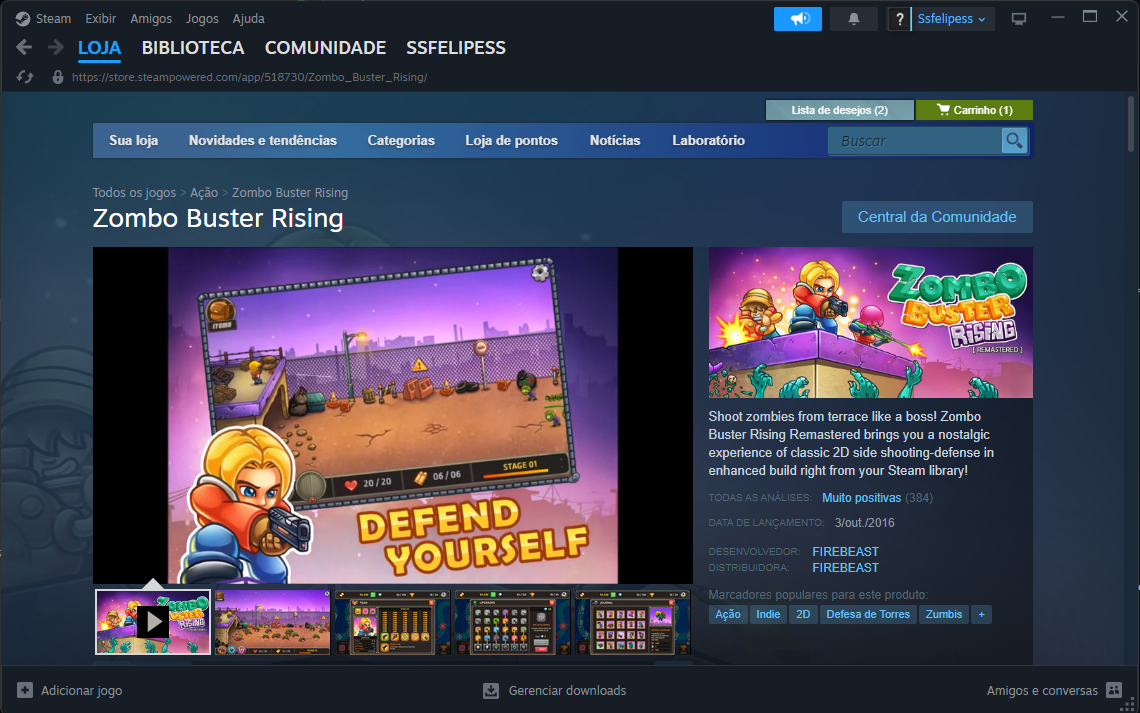Open the Notícias page
The height and width of the screenshot is (713, 1140).
point(615,140)
